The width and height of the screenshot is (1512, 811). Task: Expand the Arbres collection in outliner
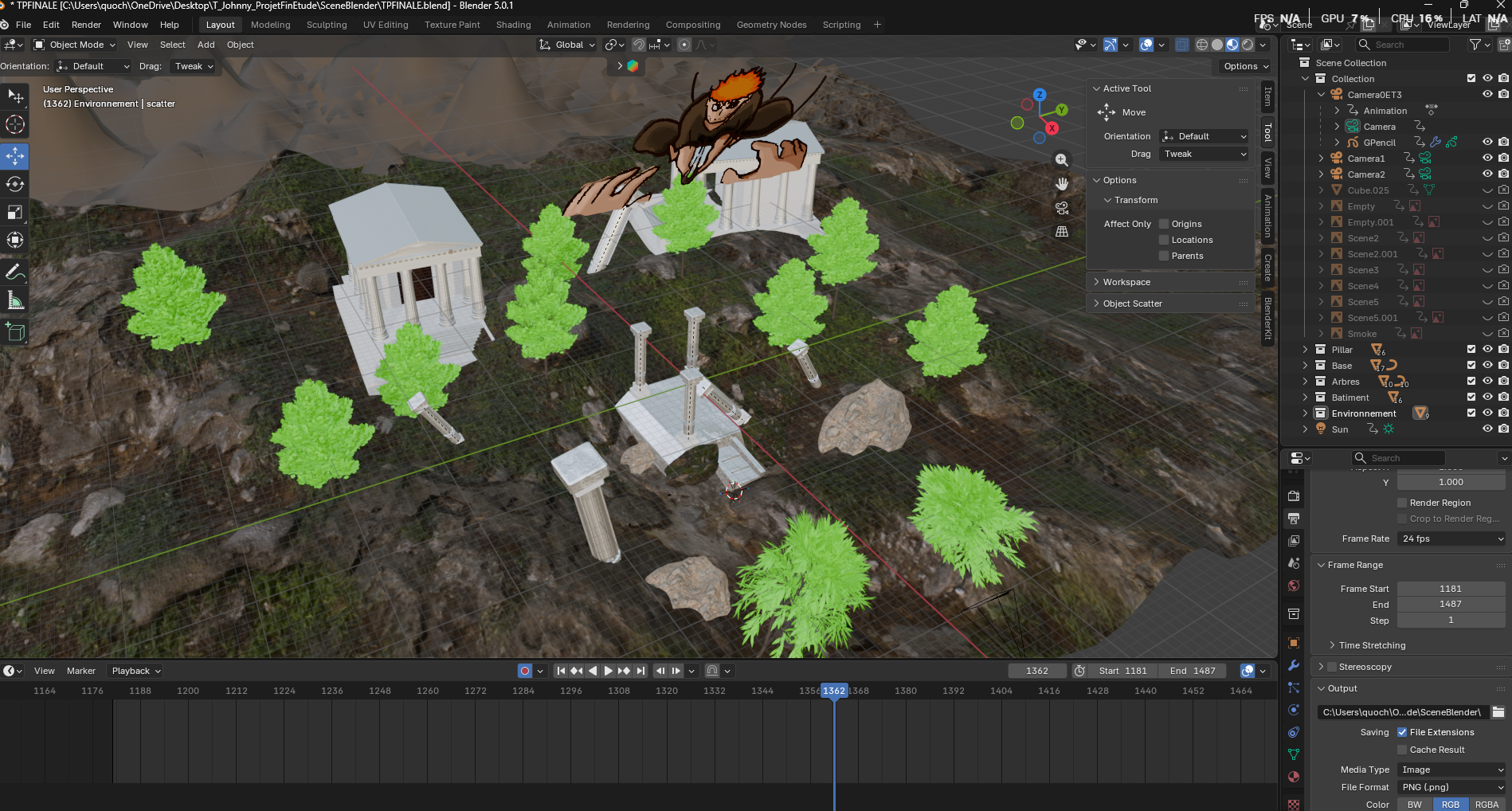[x=1305, y=382]
